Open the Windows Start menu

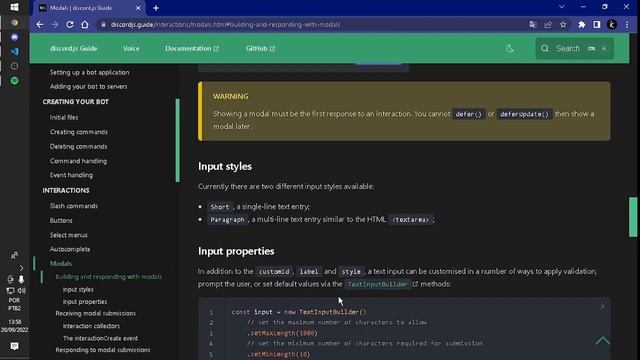click(x=14, y=7)
